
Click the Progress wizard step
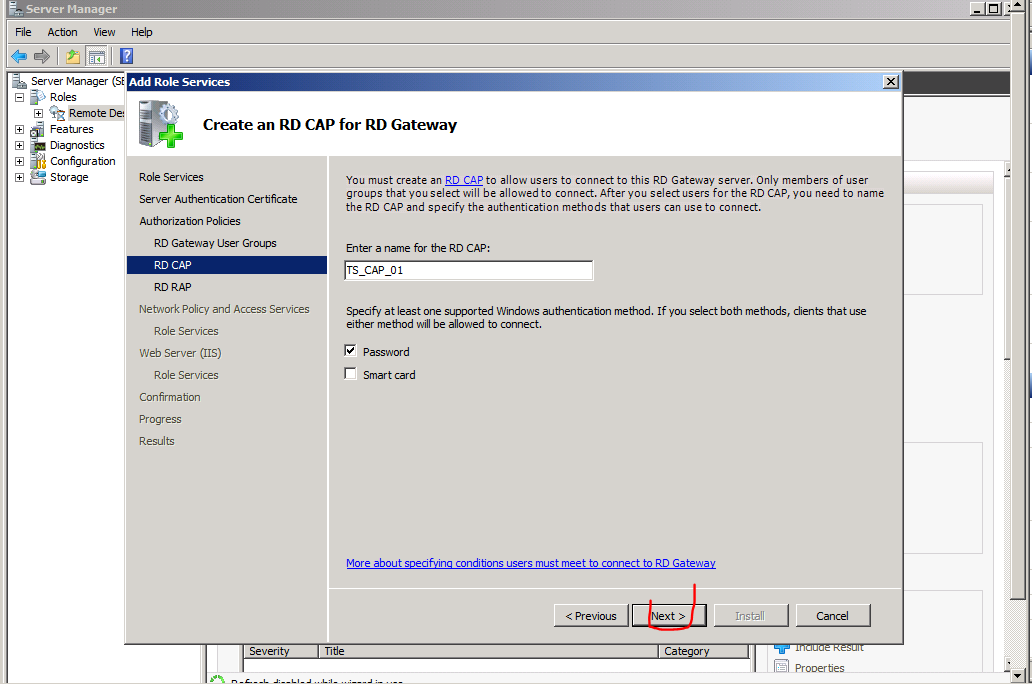point(160,419)
